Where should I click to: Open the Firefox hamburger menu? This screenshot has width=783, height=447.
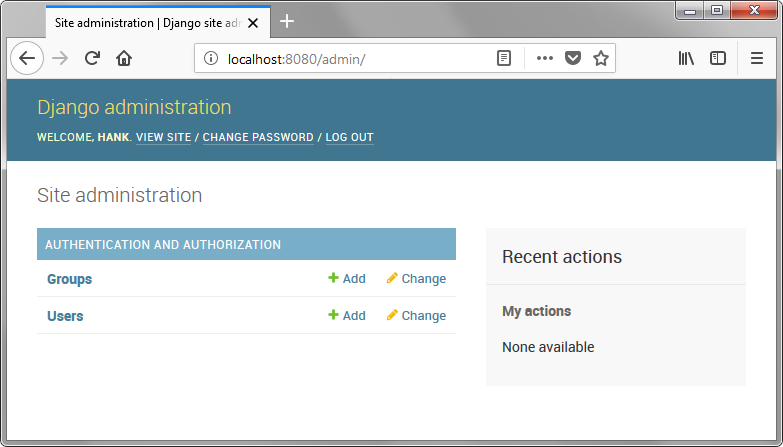pos(757,58)
